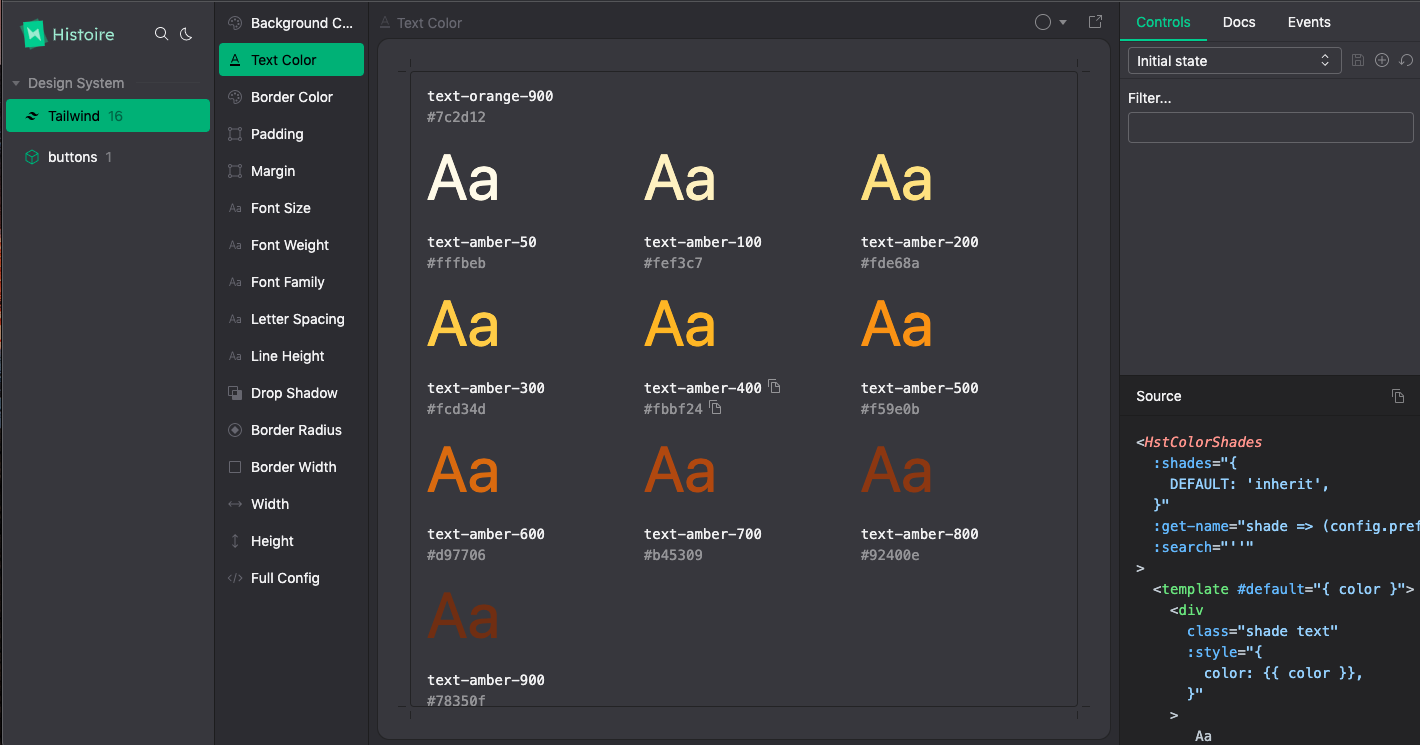Image resolution: width=1420 pixels, height=745 pixels.
Task: Click the text-orange-900 label
Action: click(490, 96)
